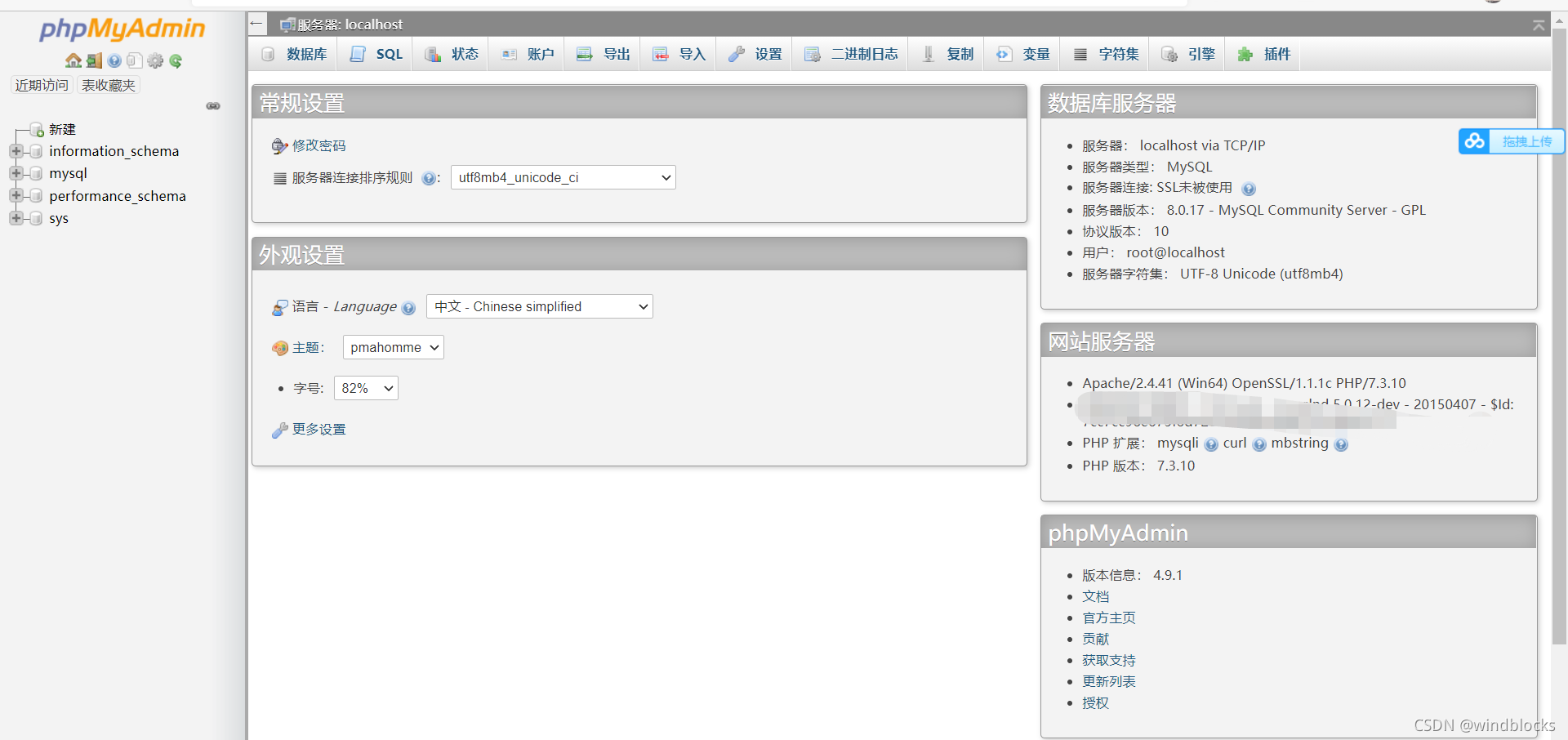
Task: Click the 获取支持 link
Action: [1108, 660]
